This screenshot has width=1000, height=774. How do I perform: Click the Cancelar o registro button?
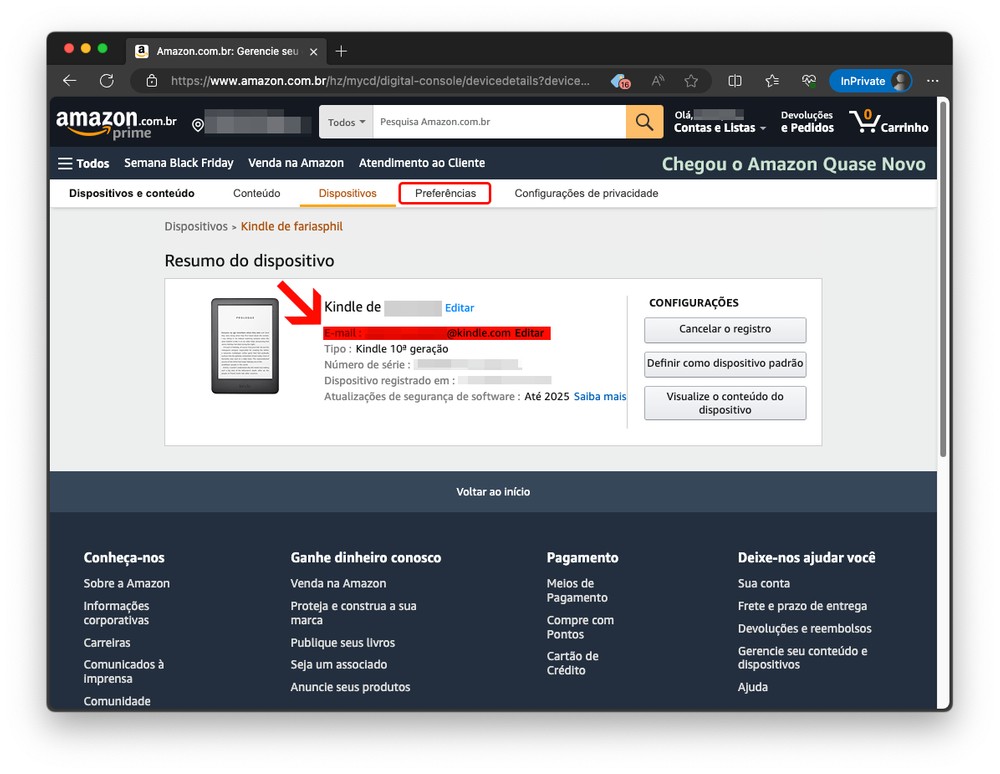[x=725, y=329]
